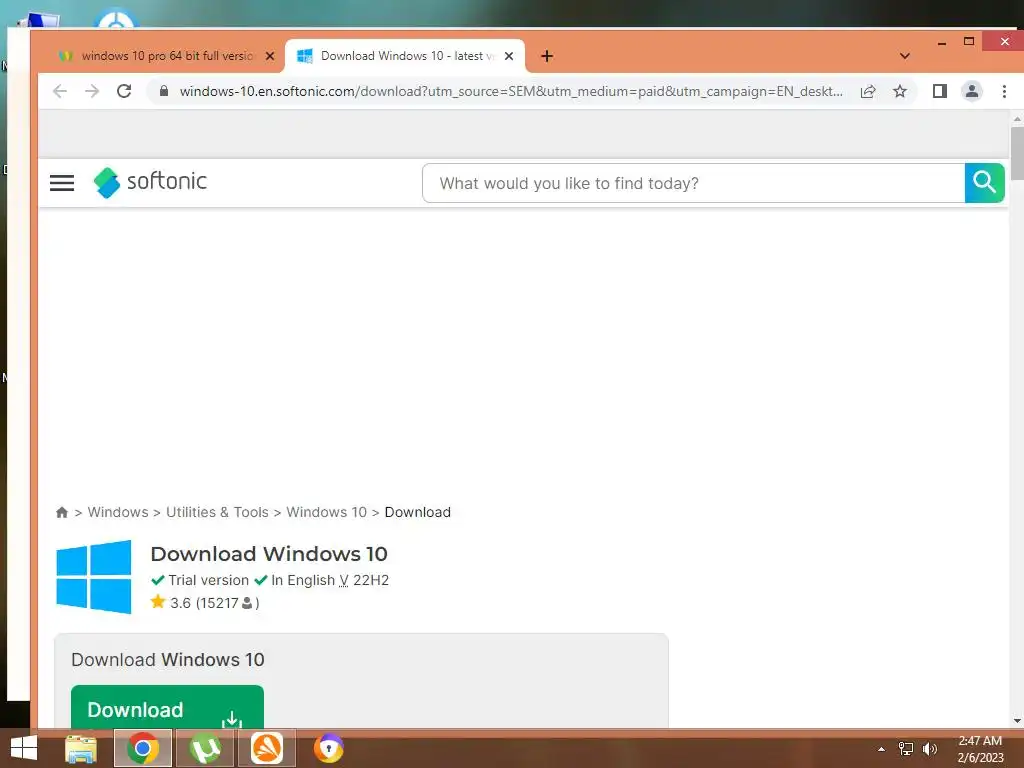Open new tab with plus button
1024x768 pixels.
547,56
